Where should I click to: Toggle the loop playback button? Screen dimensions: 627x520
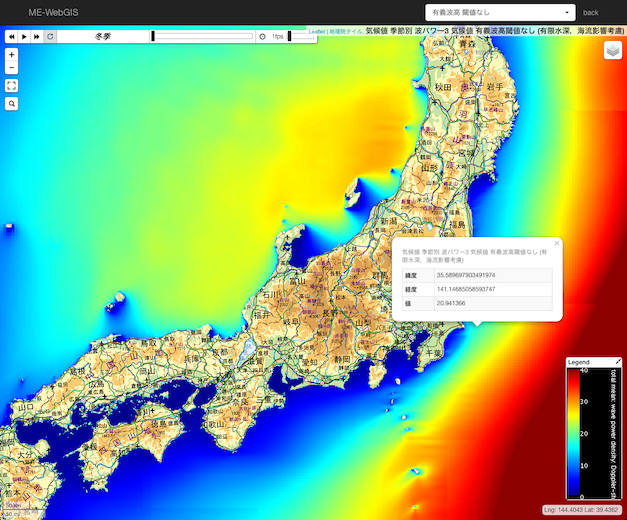coord(50,36)
